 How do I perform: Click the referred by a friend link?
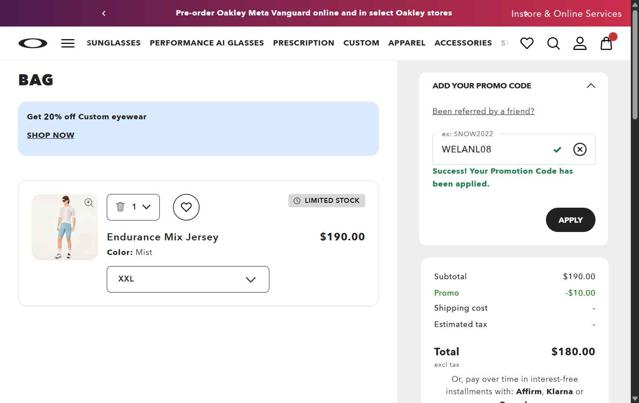tap(483, 111)
